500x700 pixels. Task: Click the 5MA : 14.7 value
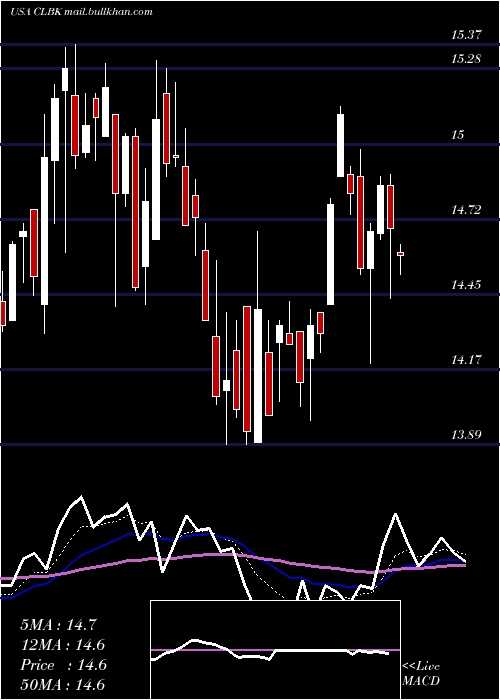[x=58, y=625]
